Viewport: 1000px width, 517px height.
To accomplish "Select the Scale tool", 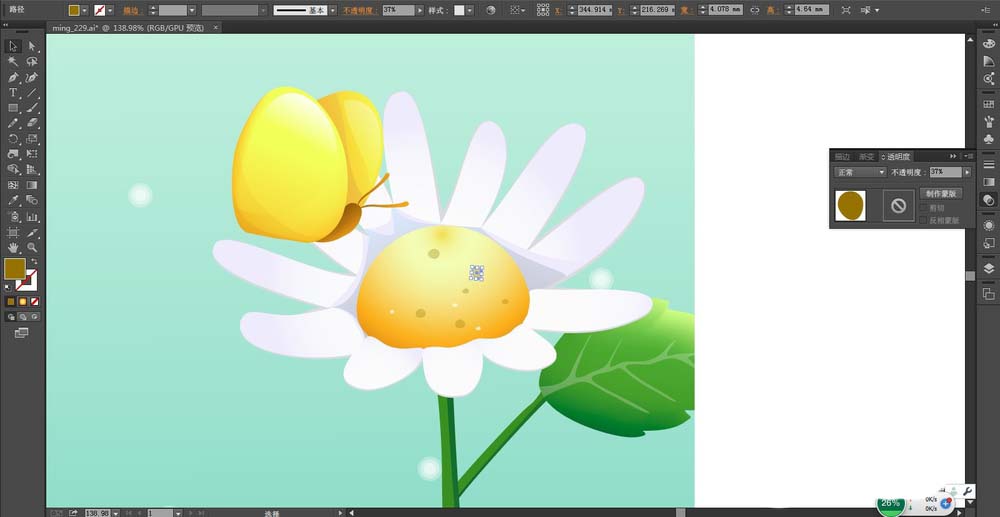I will coord(32,138).
